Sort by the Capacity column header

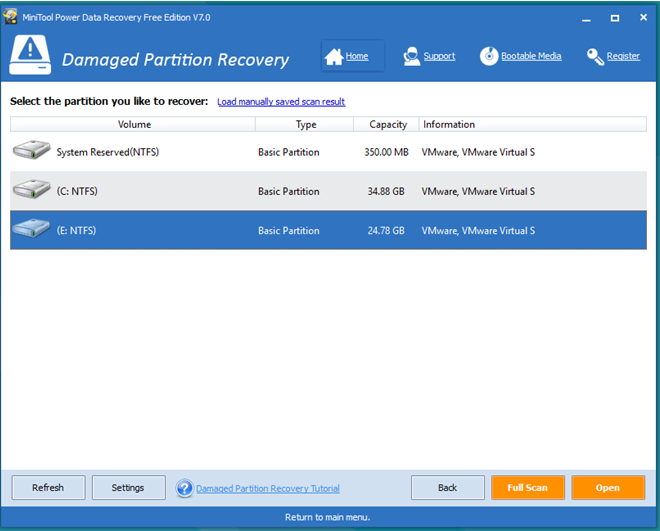(x=386, y=124)
